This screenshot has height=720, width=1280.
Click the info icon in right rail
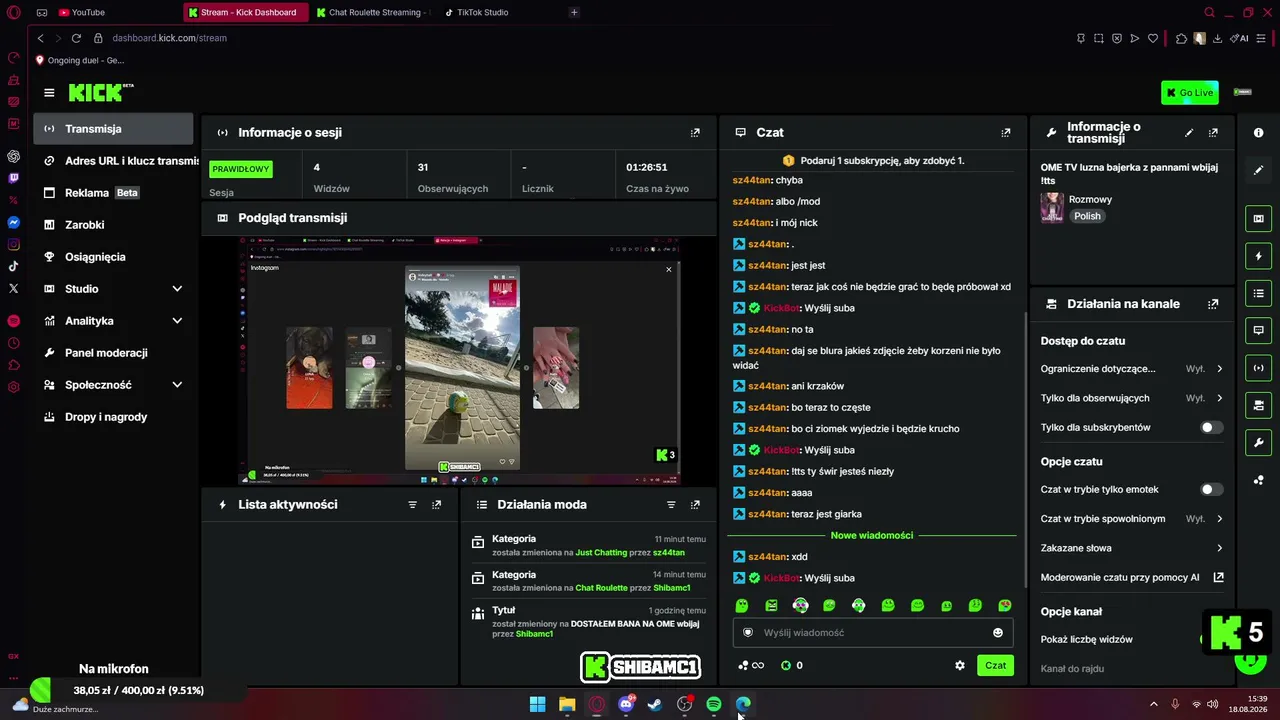1258,133
